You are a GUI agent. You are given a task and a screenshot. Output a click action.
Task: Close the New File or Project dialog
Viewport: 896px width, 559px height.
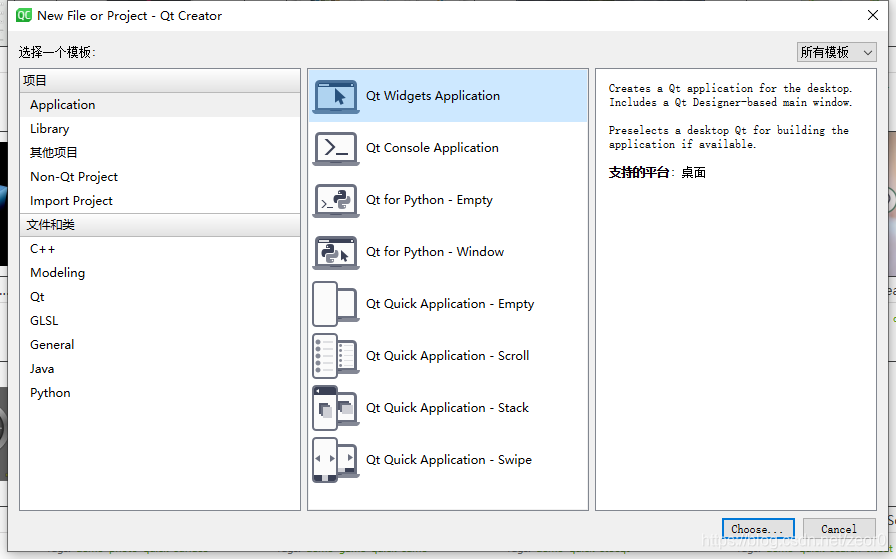(x=873, y=15)
